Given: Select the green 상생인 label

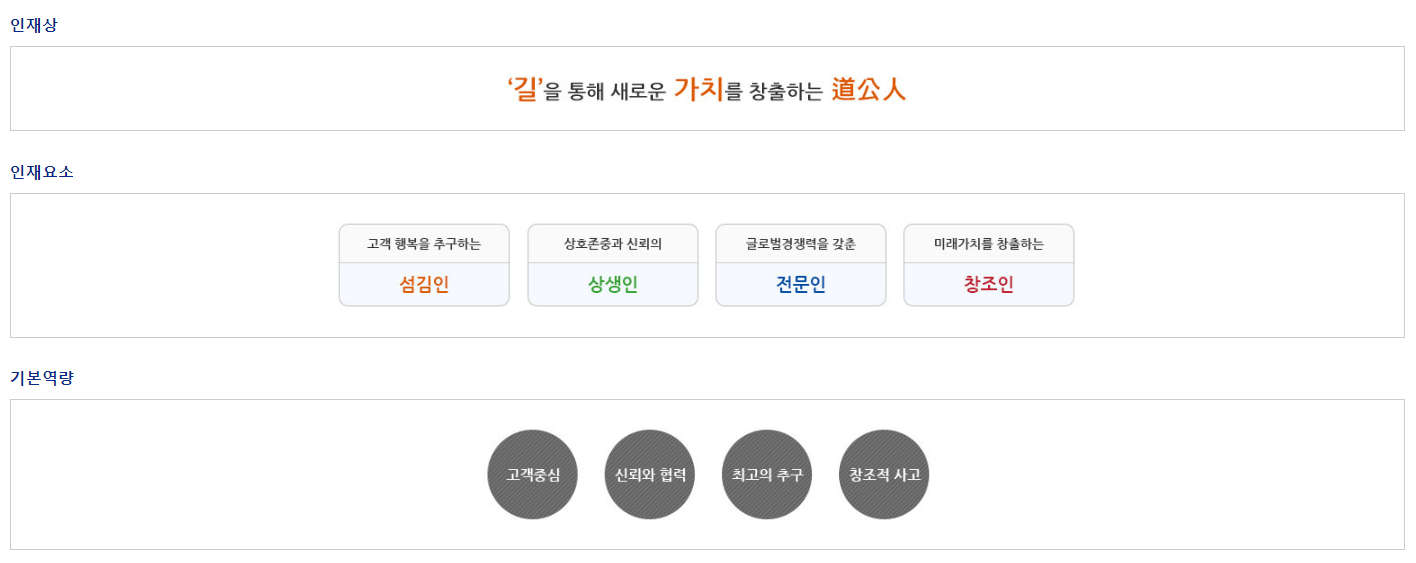Looking at the screenshot, I should pyautogui.click(x=612, y=285).
